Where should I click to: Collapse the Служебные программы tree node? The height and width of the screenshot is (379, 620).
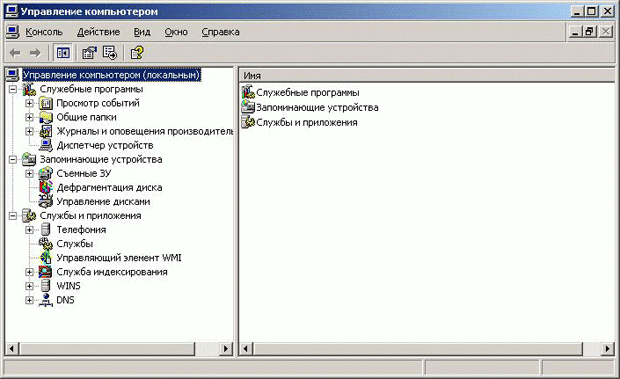(13, 89)
